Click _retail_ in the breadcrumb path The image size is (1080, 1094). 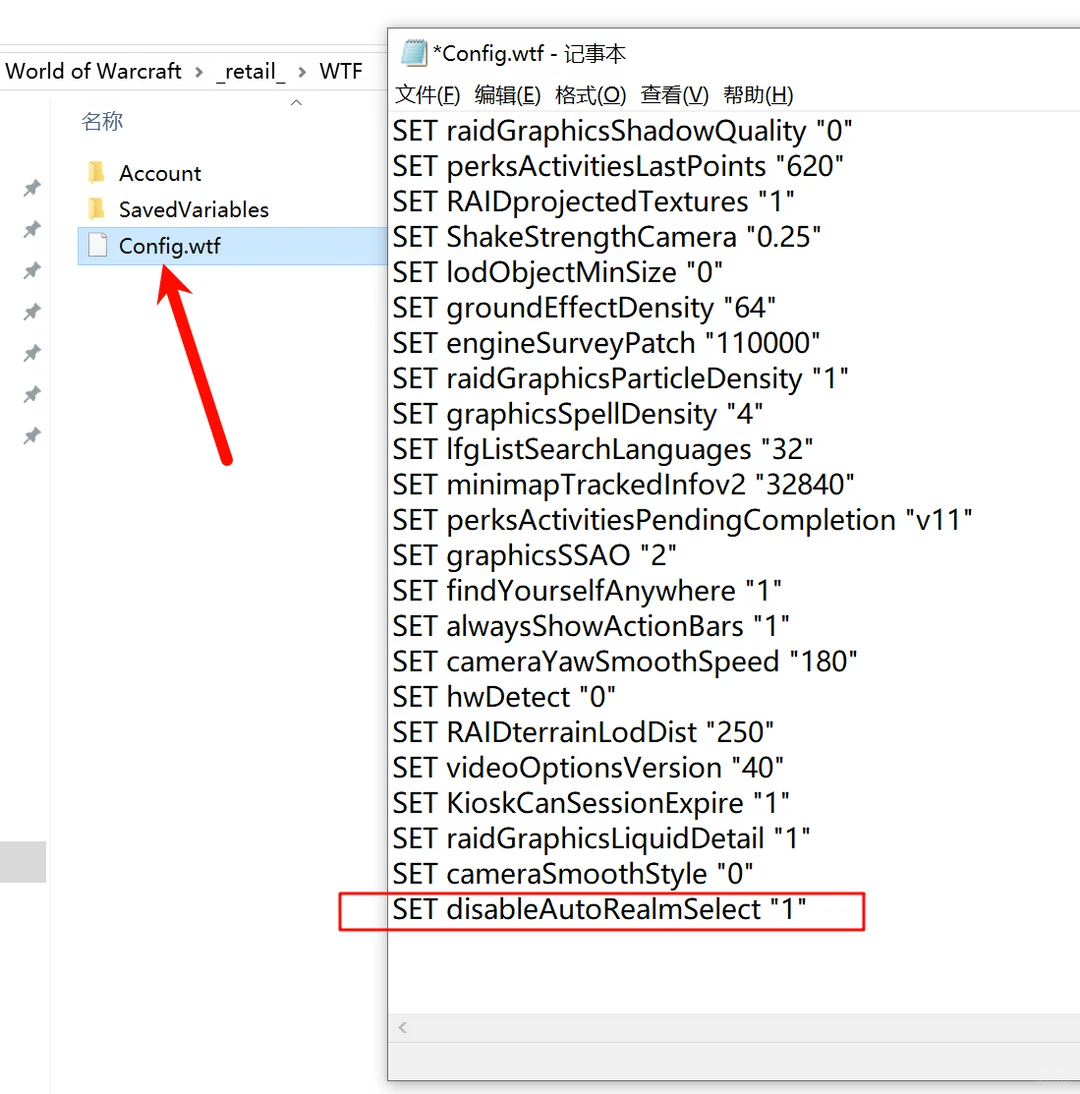(250, 71)
